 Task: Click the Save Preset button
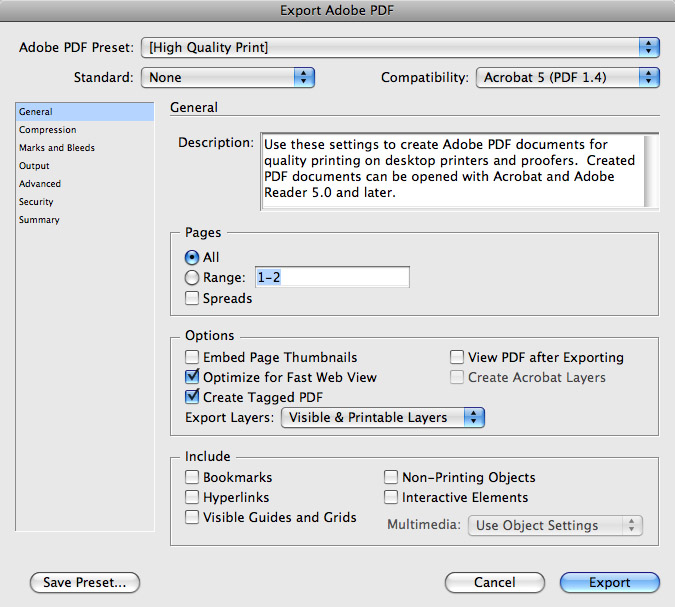point(85,582)
